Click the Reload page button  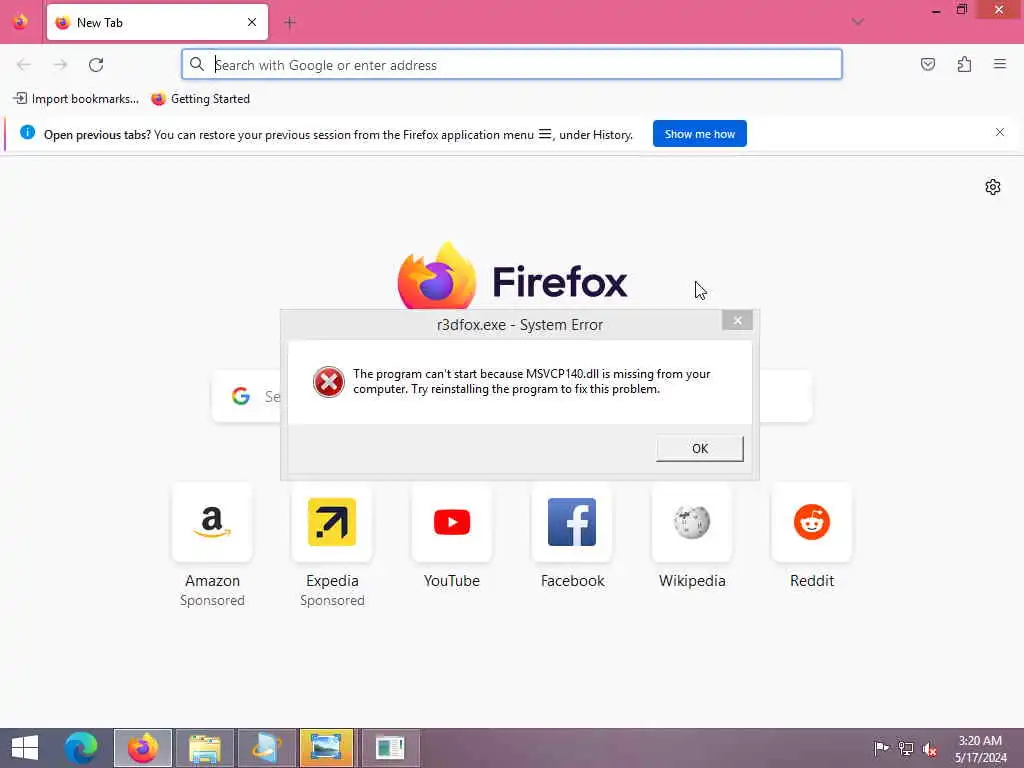96,65
